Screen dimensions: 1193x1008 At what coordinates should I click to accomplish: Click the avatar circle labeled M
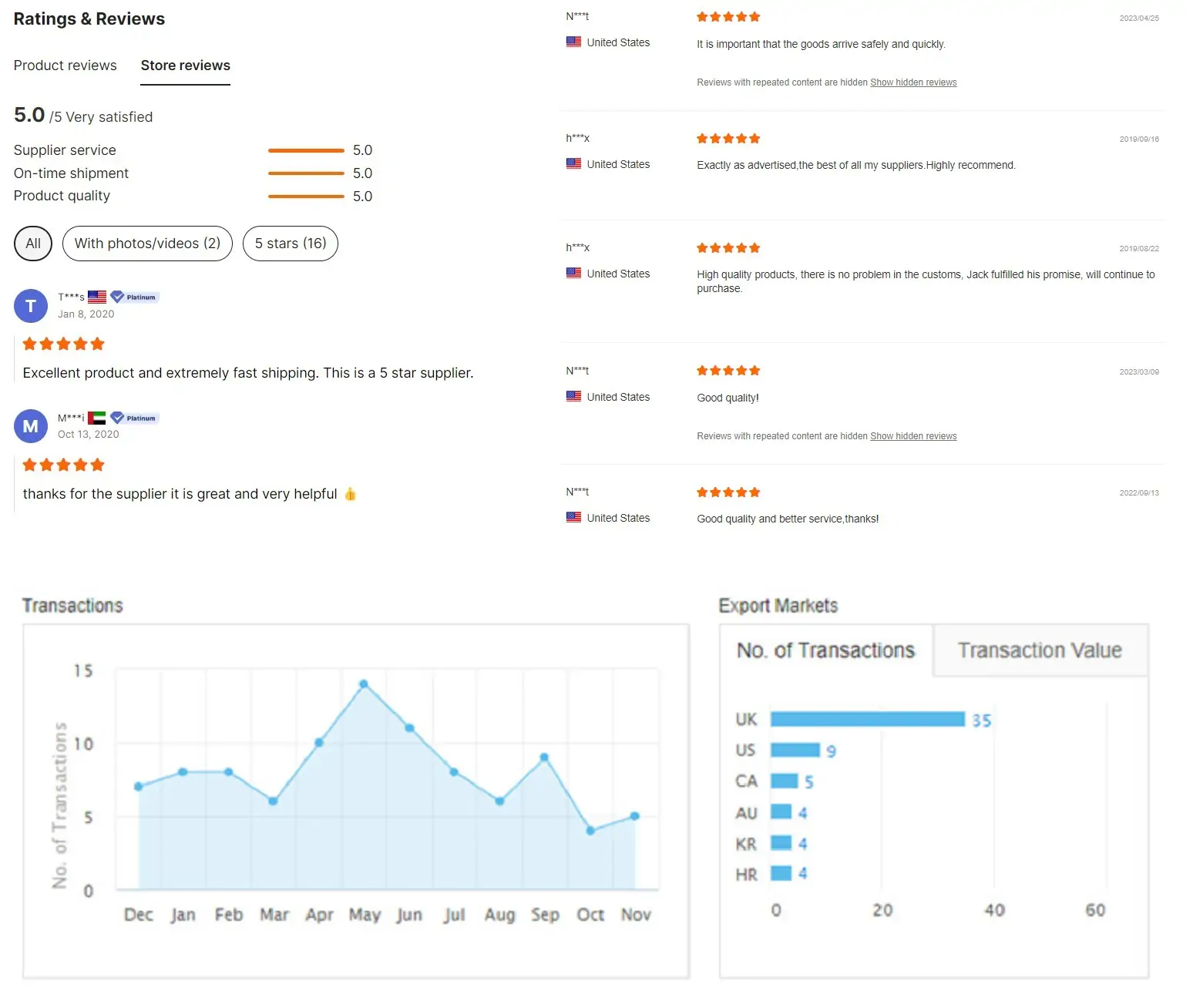pyautogui.click(x=31, y=426)
